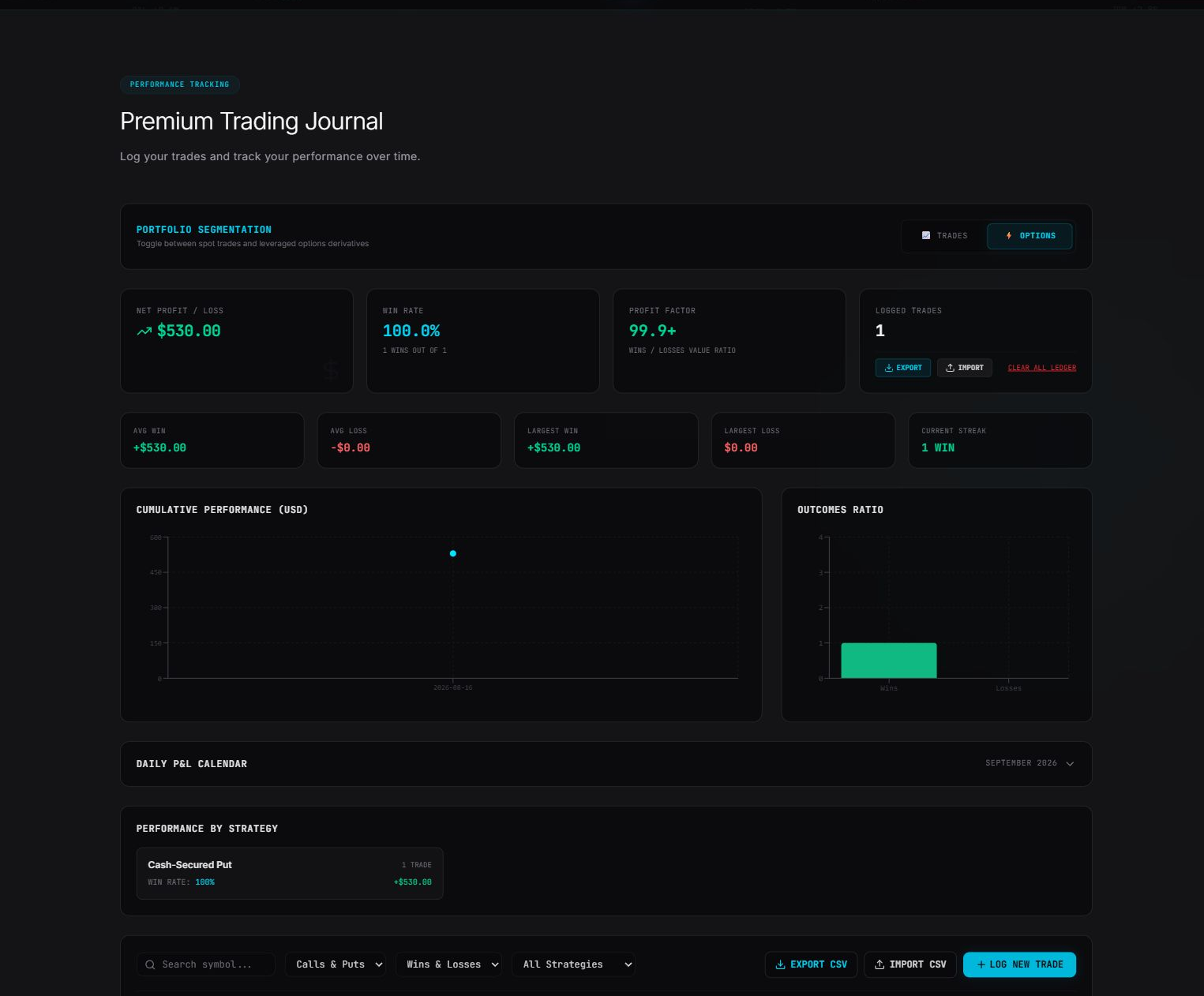Click the magnifier icon in search box
Image resolution: width=1204 pixels, height=996 pixels.
(x=150, y=964)
